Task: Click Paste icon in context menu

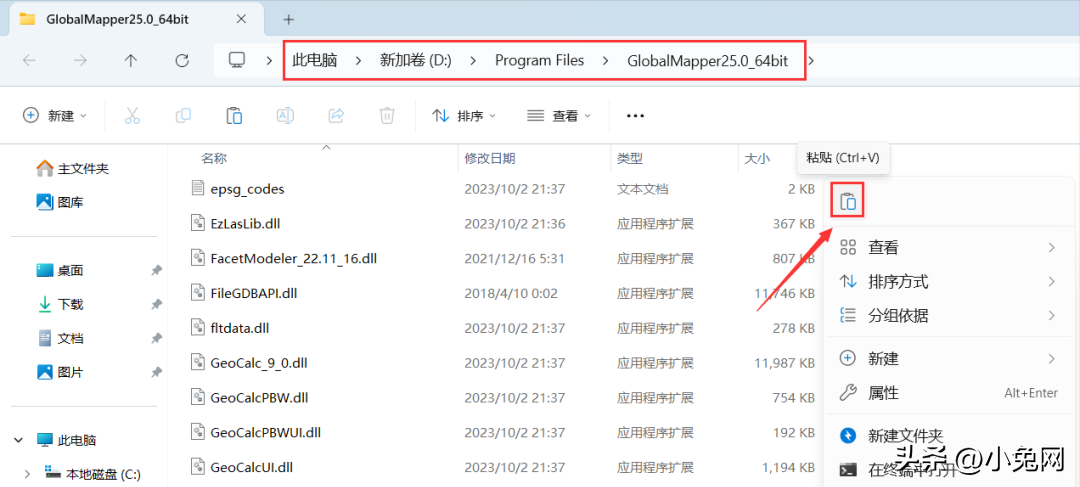Action: click(848, 201)
